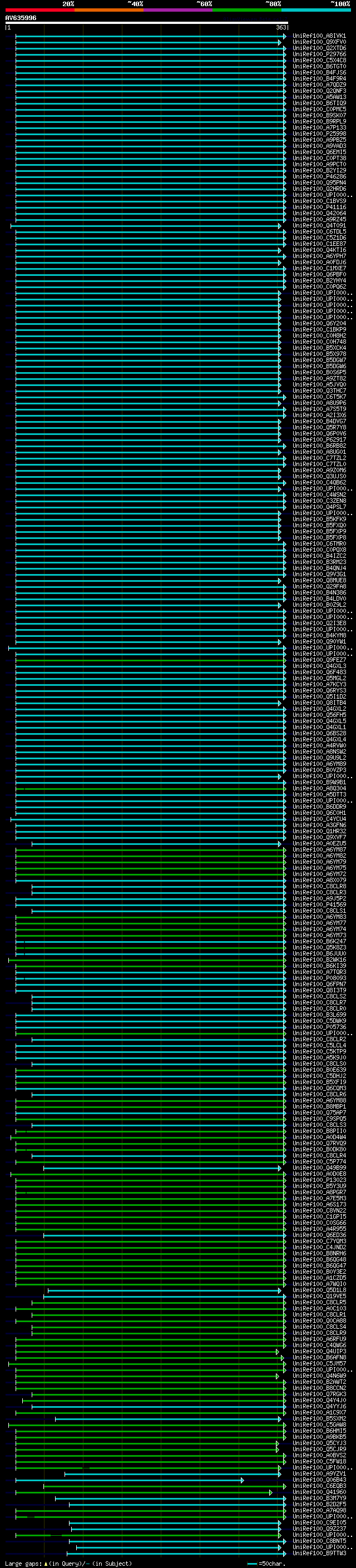Click alignment arrowhead for UniRef100_Q4T091
The image size is (356, 1568).
[280, 226]
